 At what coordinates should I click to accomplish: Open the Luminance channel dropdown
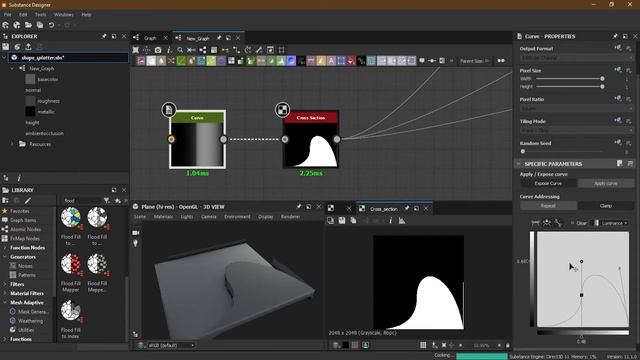click(611, 223)
